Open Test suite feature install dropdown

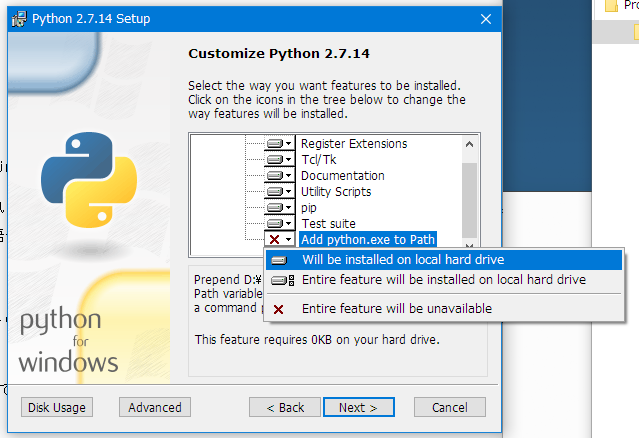(x=279, y=223)
